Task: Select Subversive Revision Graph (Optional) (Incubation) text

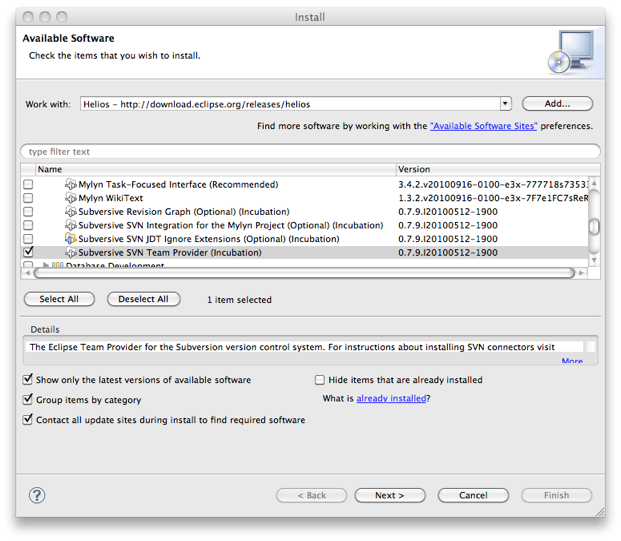Action: [184, 212]
